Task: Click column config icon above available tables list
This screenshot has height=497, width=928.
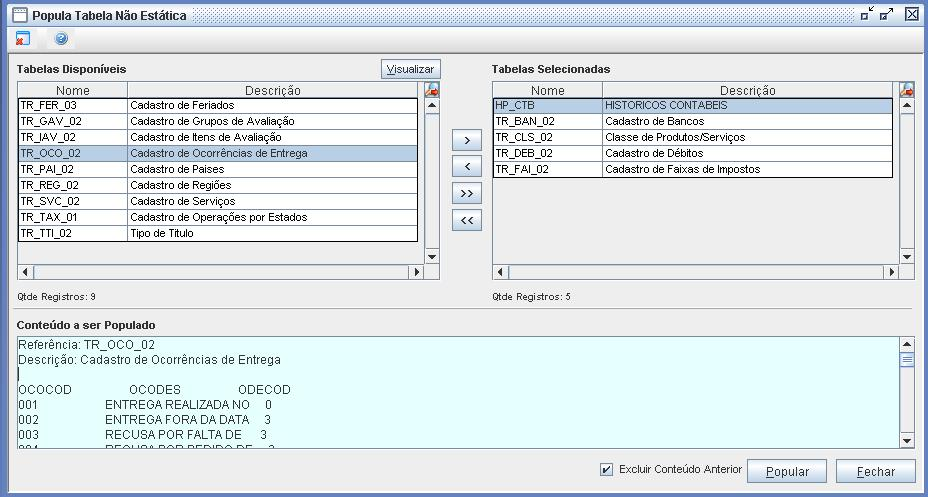Action: pyautogui.click(x=432, y=90)
